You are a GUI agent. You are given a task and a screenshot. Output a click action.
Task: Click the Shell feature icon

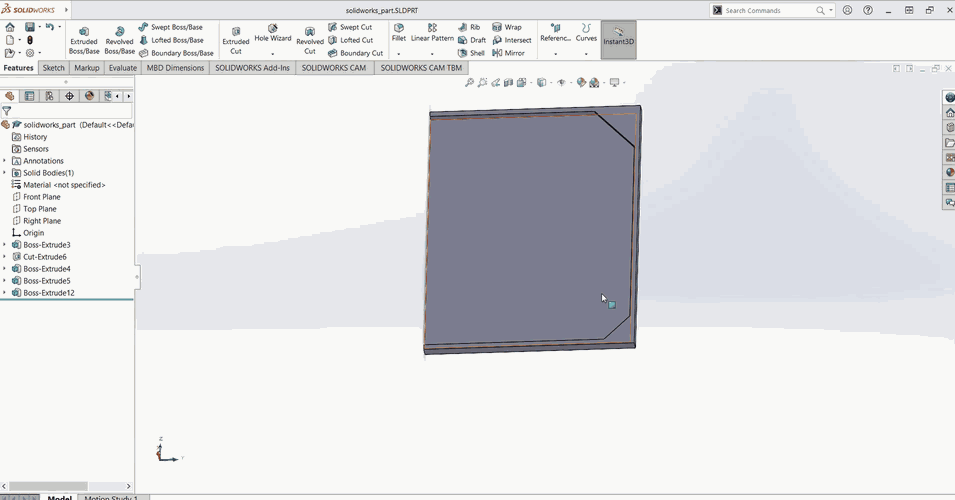(472, 53)
